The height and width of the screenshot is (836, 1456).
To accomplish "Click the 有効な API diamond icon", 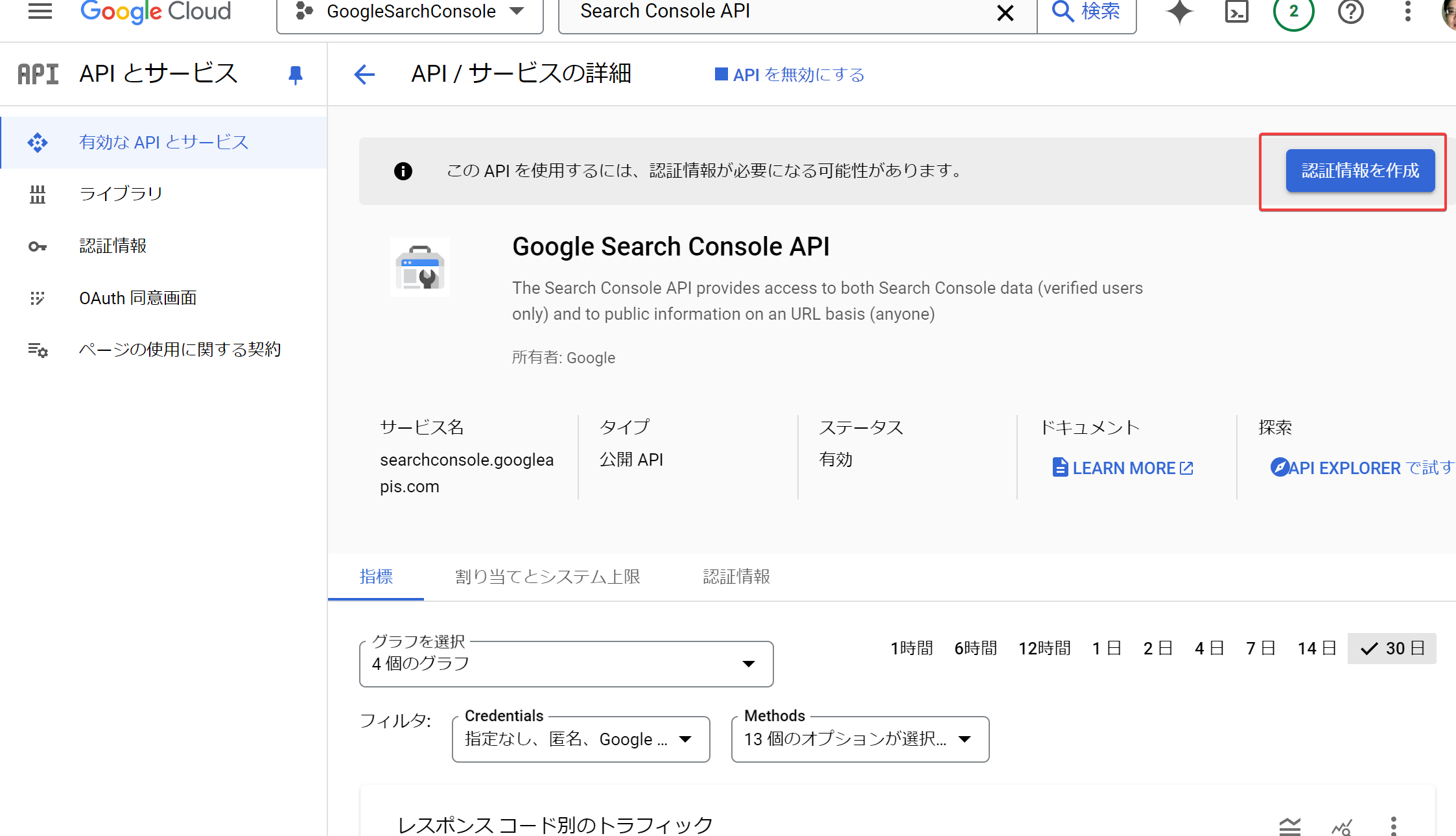I will [38, 143].
